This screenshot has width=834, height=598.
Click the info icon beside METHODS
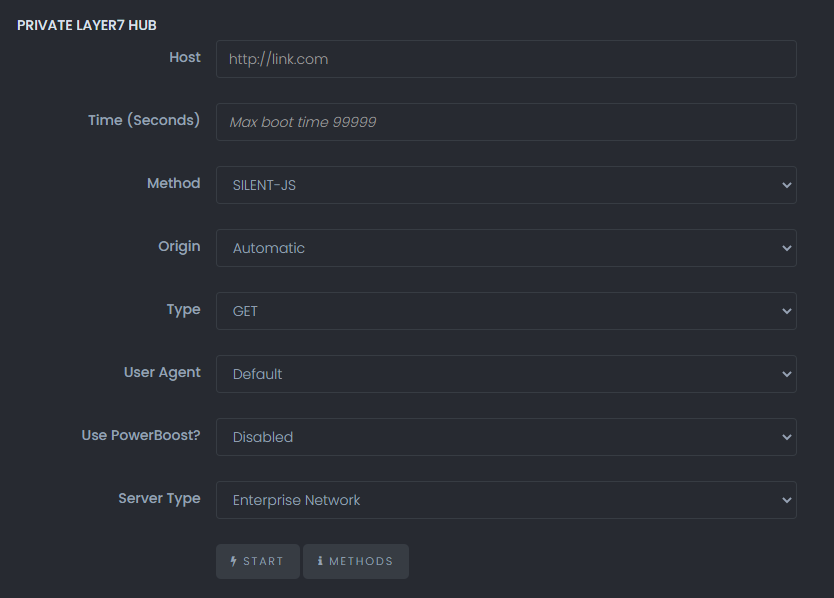(320, 561)
